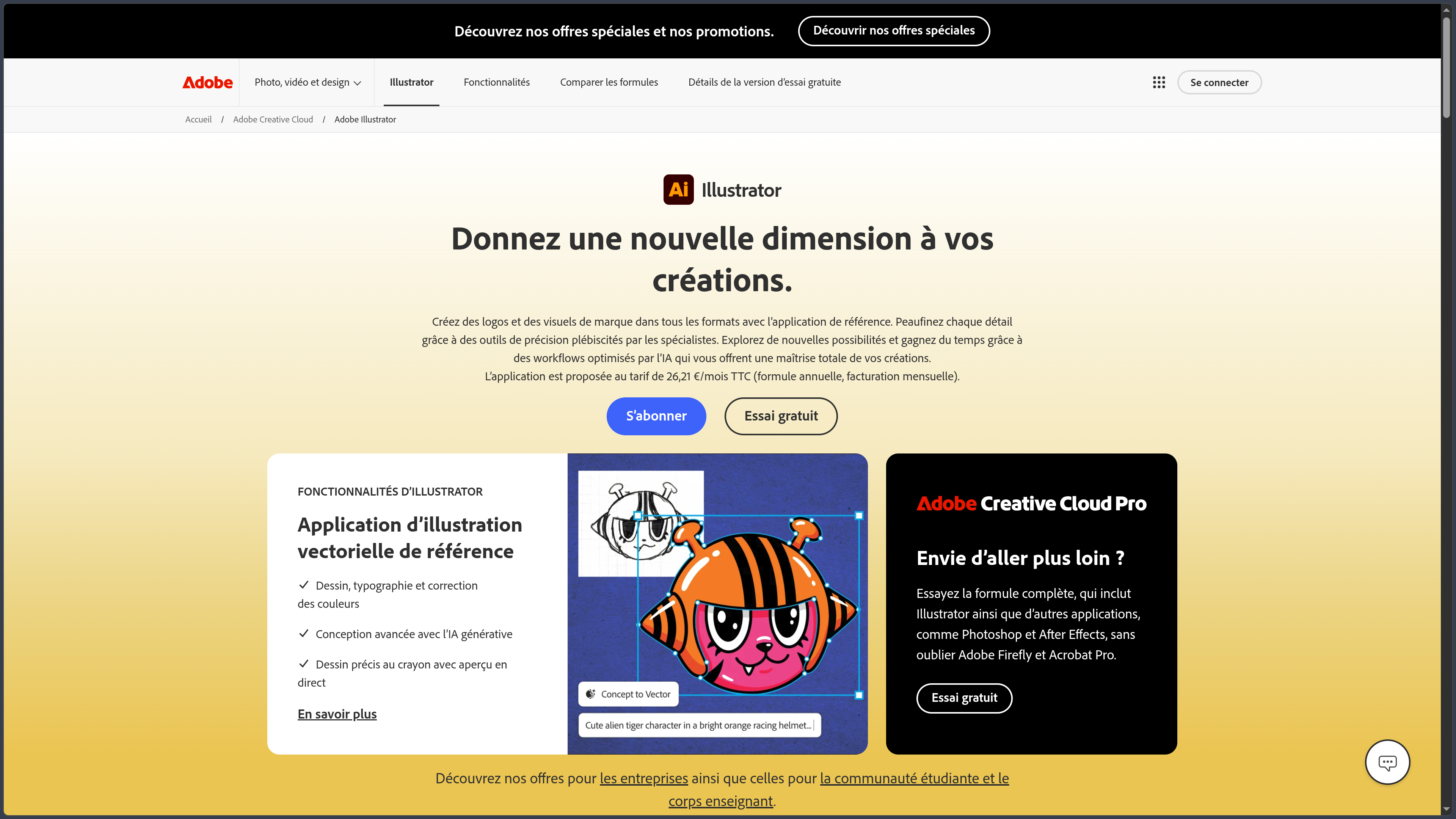
Task: Click Découvrir nos offres spéciales button
Action: coord(894,30)
